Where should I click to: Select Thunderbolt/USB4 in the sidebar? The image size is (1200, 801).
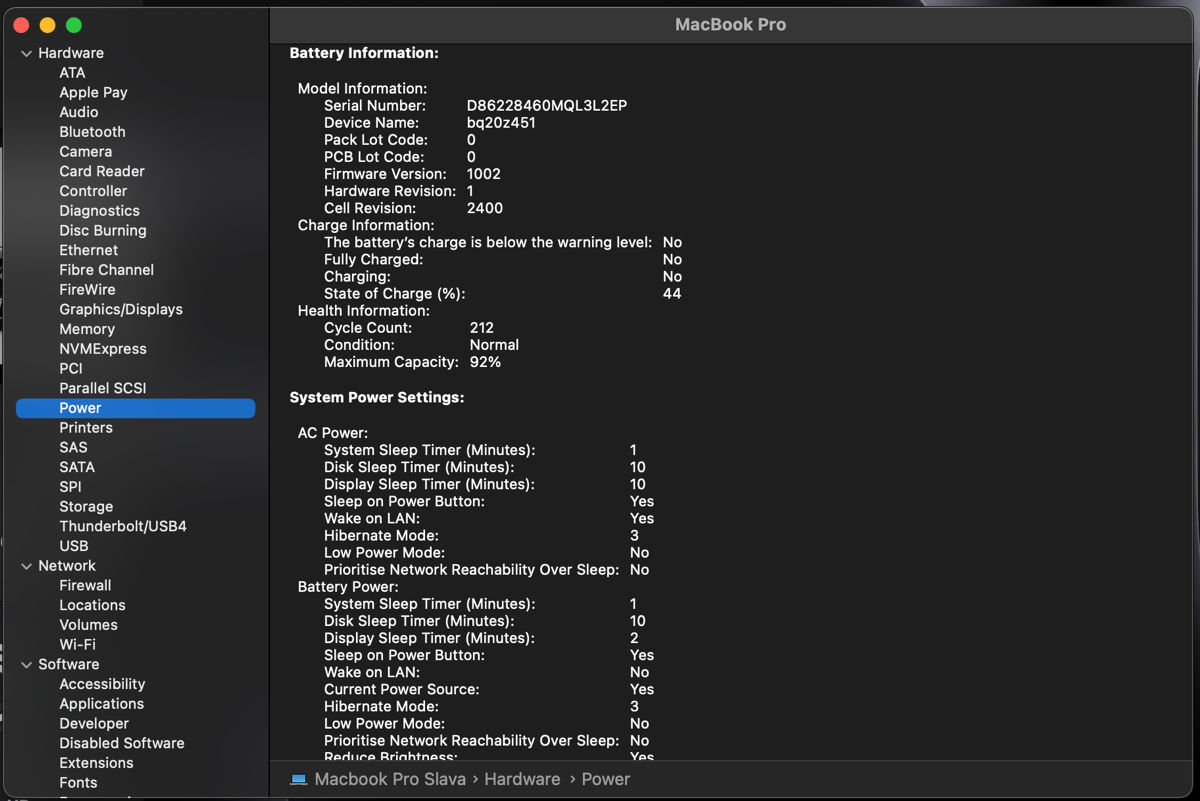click(x=123, y=526)
